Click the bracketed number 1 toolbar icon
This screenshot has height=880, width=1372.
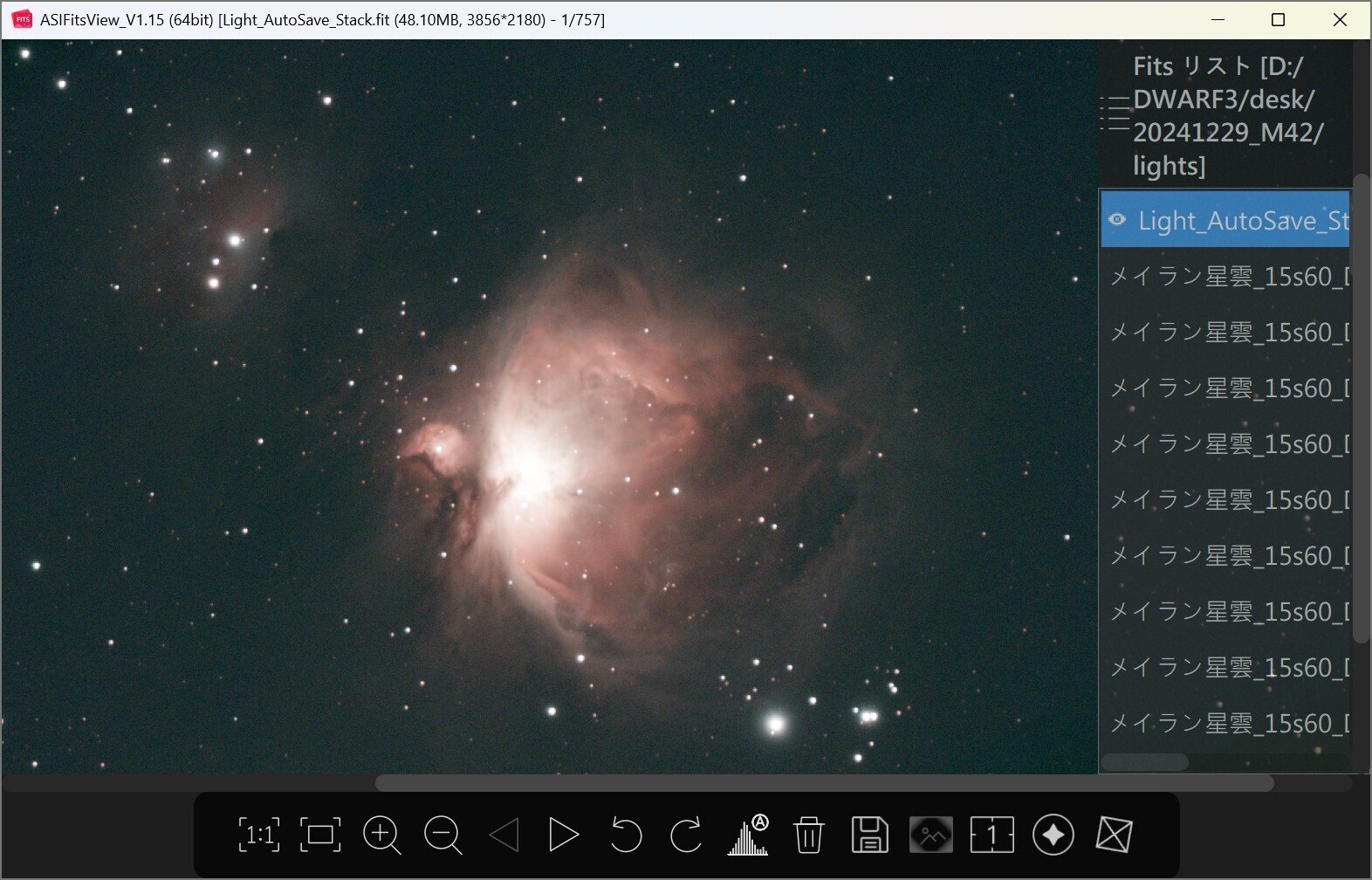tap(992, 835)
